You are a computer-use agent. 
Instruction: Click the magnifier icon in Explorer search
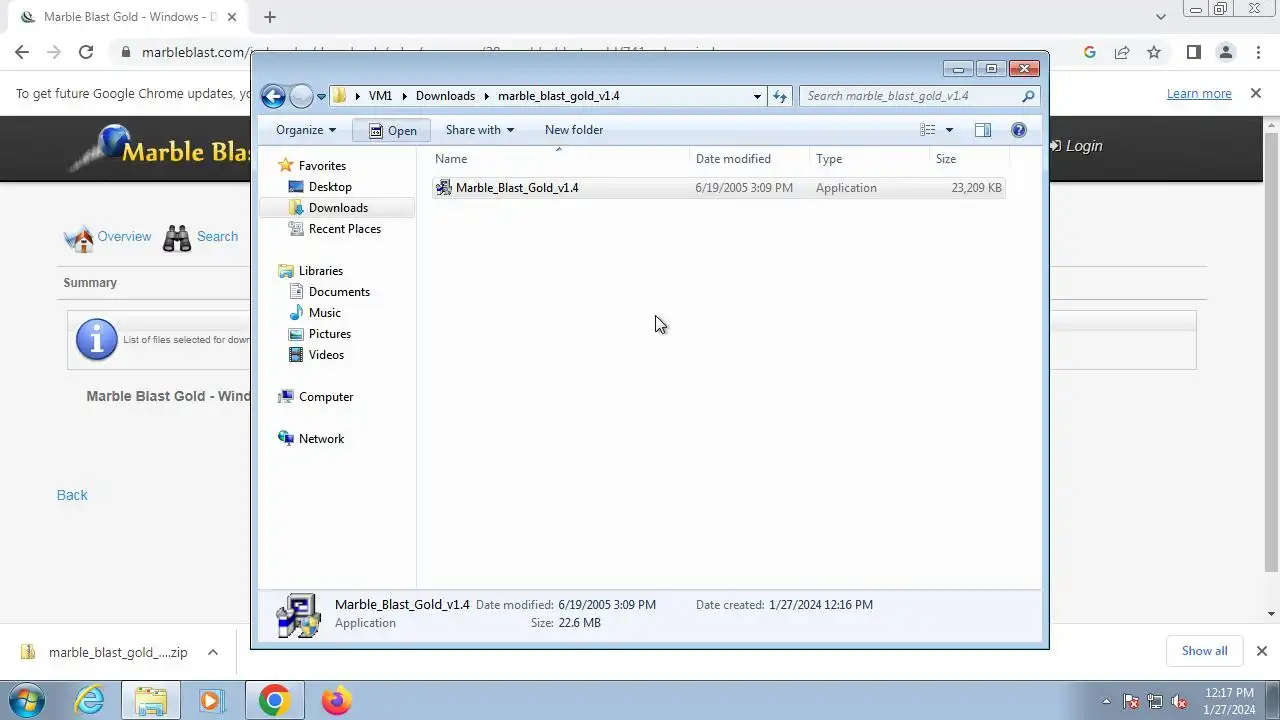tap(1028, 96)
